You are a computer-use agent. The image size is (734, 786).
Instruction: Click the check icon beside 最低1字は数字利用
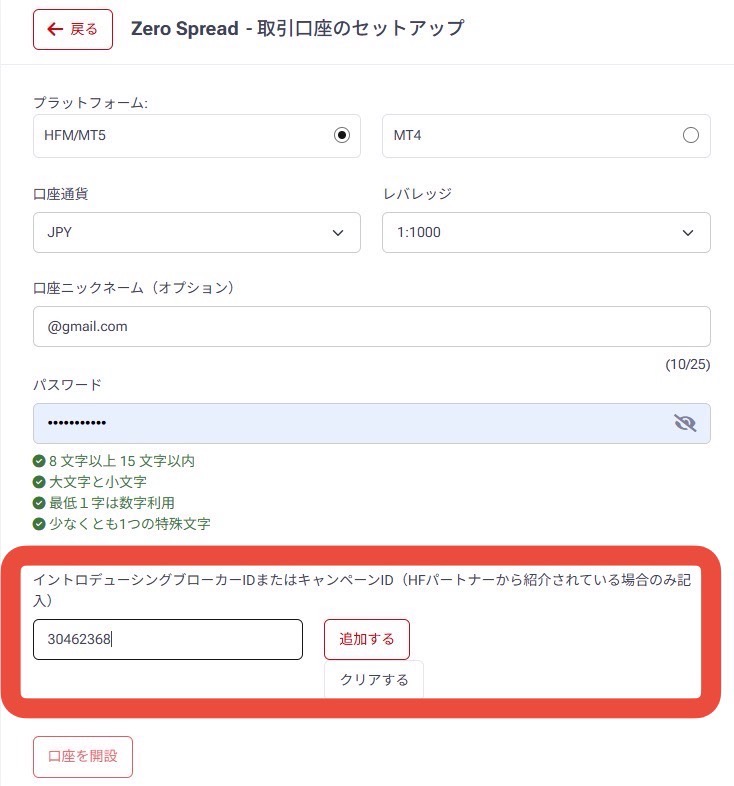39,503
